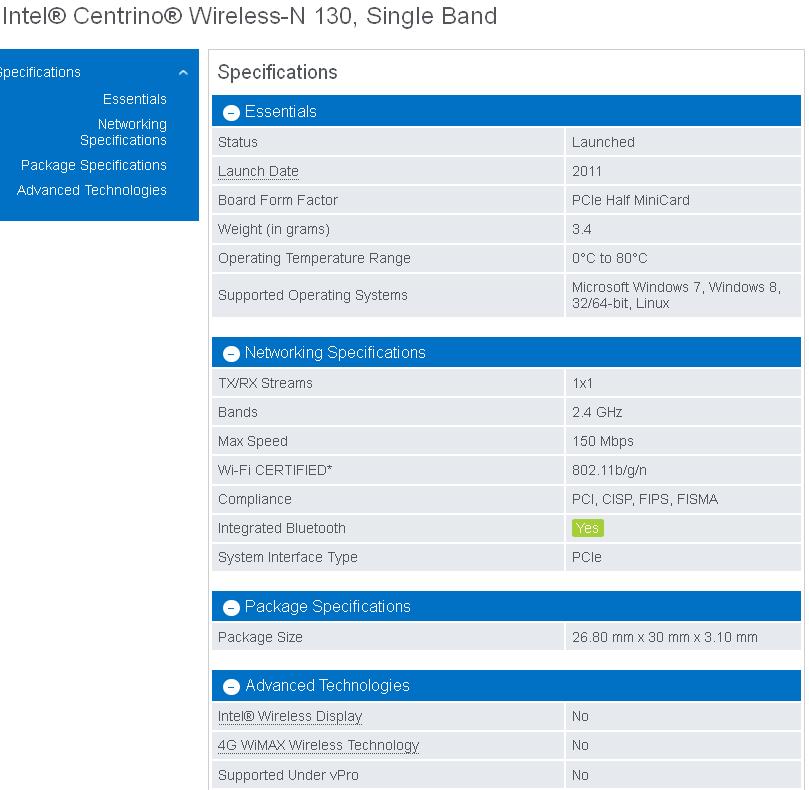Go to Essentials in the sidebar

pos(135,99)
